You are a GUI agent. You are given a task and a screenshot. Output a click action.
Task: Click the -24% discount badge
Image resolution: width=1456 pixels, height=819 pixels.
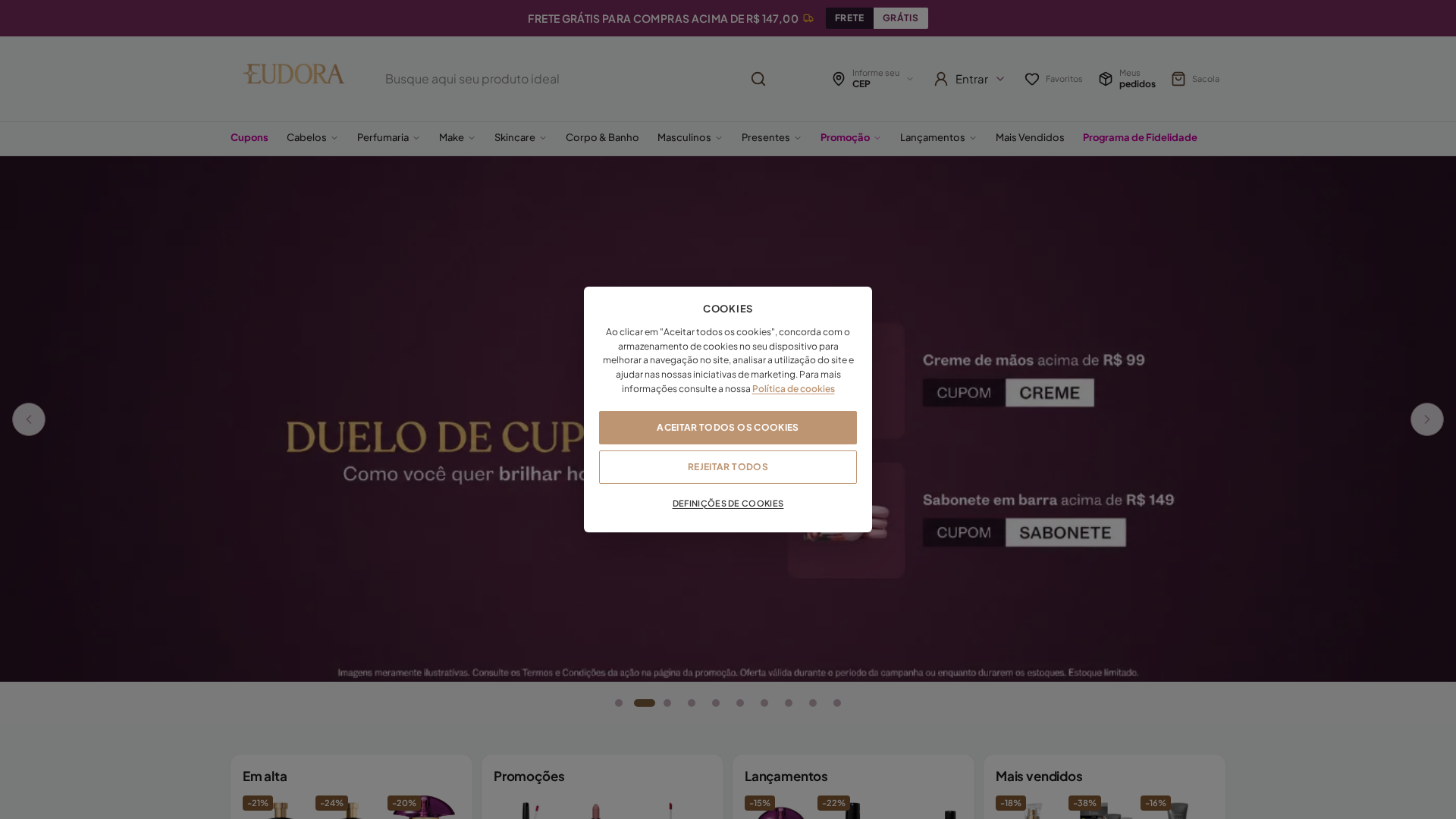pyautogui.click(x=331, y=803)
